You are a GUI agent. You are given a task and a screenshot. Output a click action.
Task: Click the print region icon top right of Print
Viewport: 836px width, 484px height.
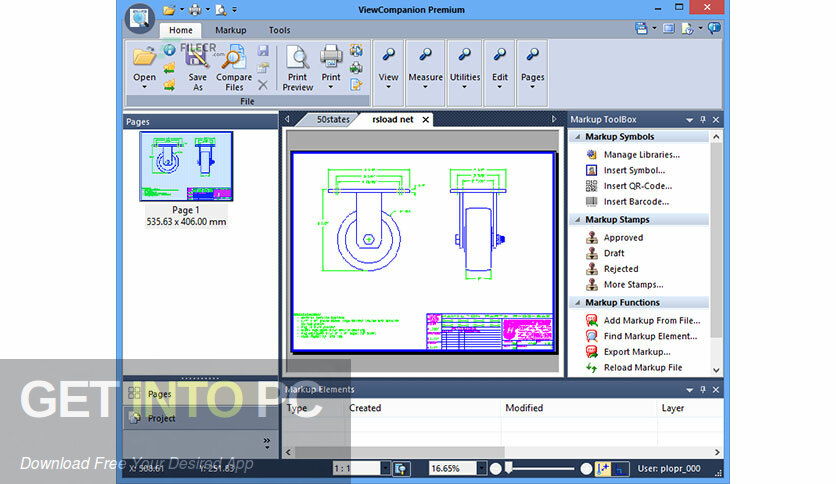[x=356, y=51]
